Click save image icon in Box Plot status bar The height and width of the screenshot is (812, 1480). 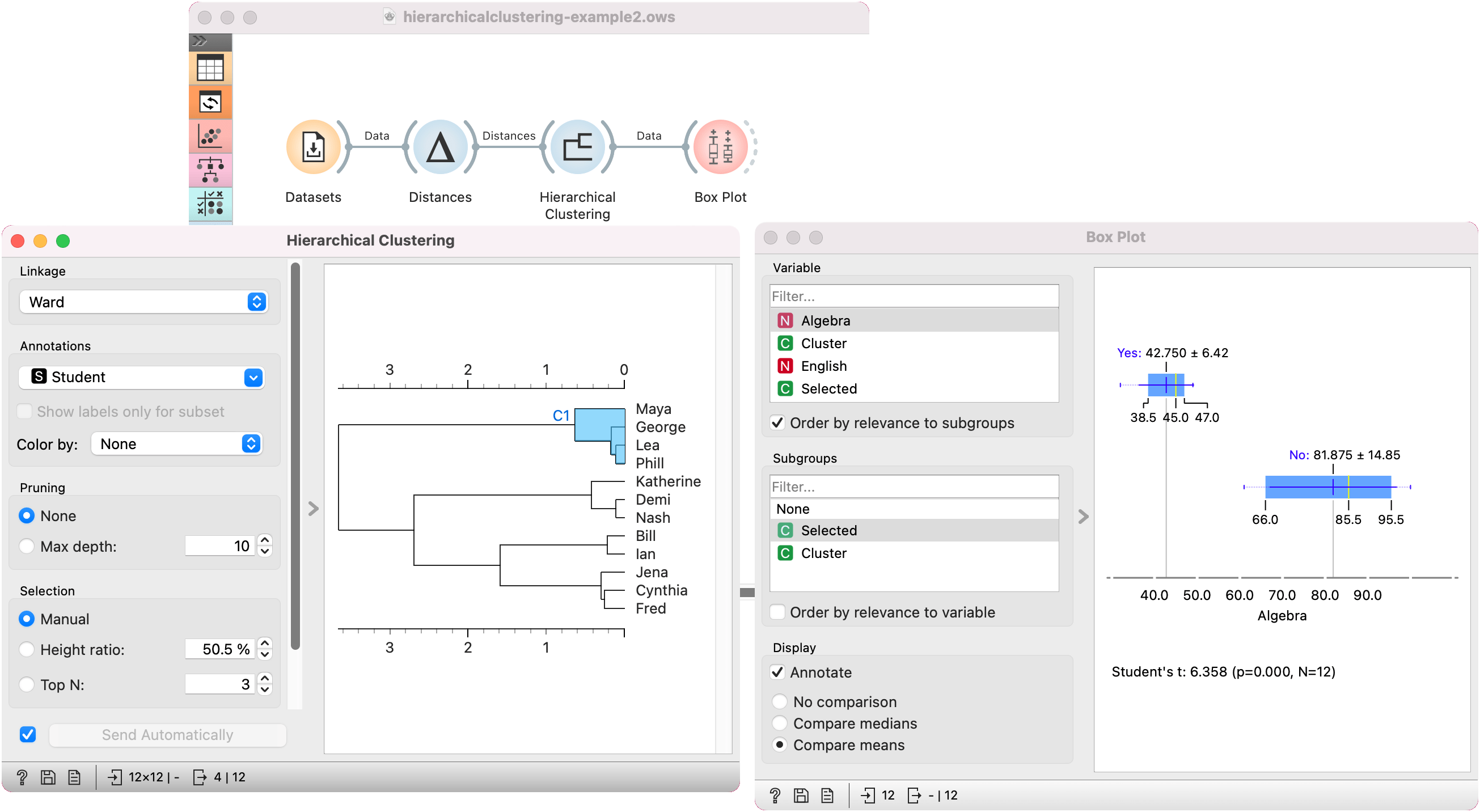(801, 796)
